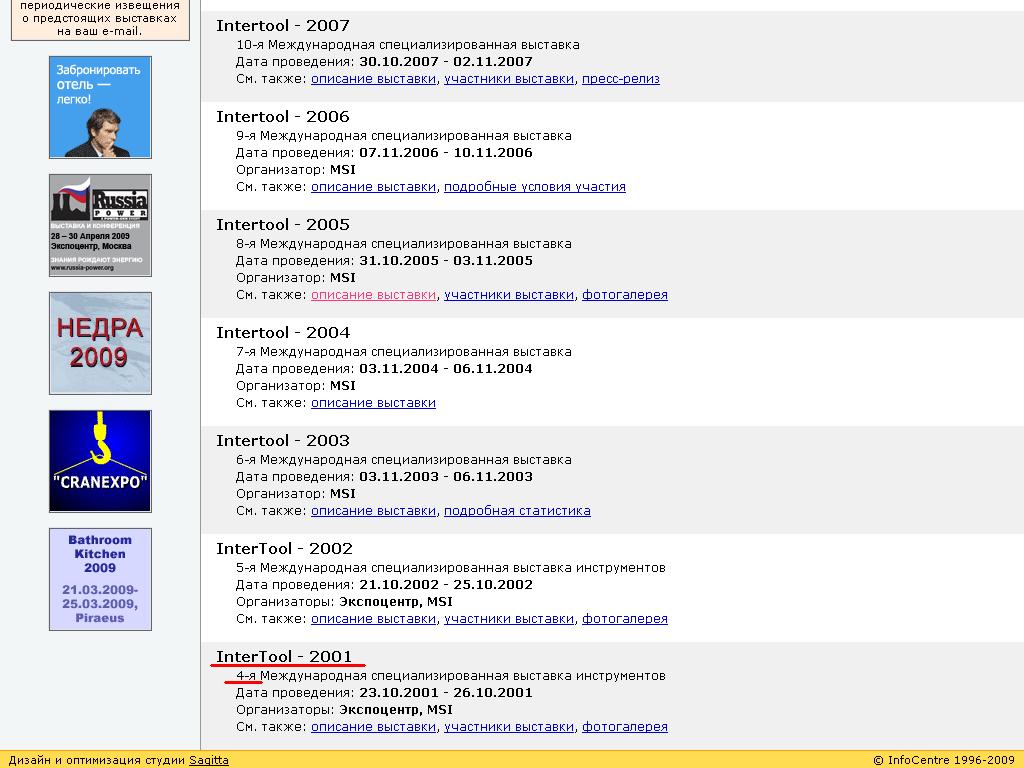Click organizer MSI under Intertool 2006
1024x768 pixels.
click(x=343, y=170)
